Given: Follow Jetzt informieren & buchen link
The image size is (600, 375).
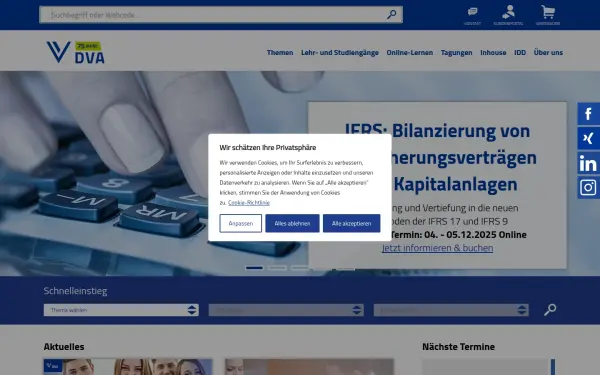Looking at the screenshot, I should (x=437, y=248).
